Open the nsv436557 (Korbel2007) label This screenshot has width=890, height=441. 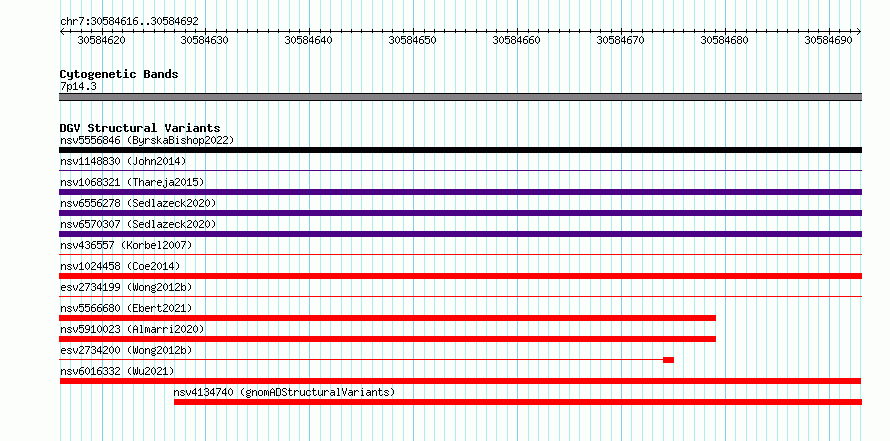(x=126, y=245)
